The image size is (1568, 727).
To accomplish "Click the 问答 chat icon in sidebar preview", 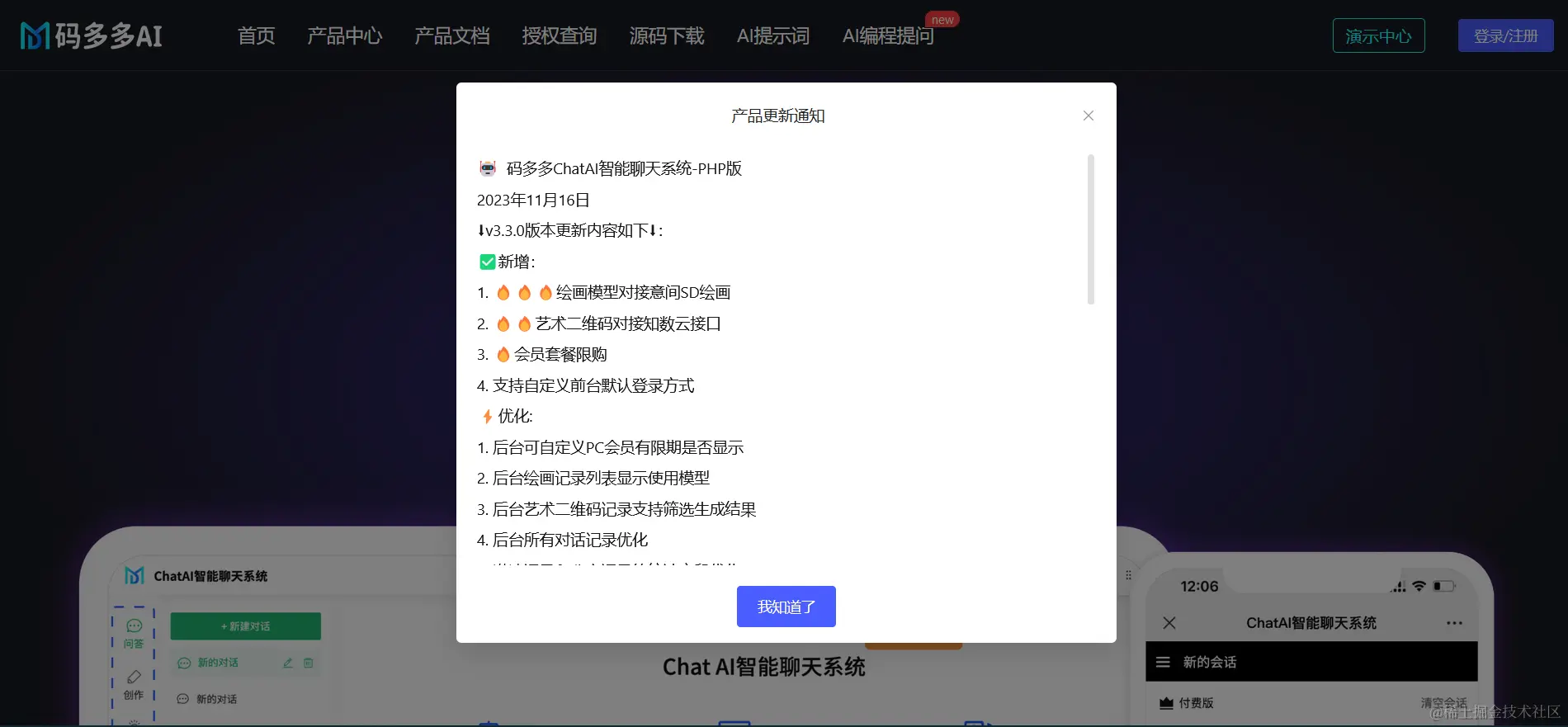I will pyautogui.click(x=134, y=626).
